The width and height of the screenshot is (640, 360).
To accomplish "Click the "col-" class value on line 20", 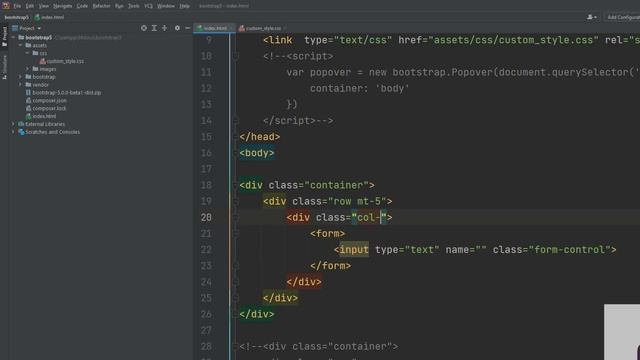I will pyautogui.click(x=369, y=218).
